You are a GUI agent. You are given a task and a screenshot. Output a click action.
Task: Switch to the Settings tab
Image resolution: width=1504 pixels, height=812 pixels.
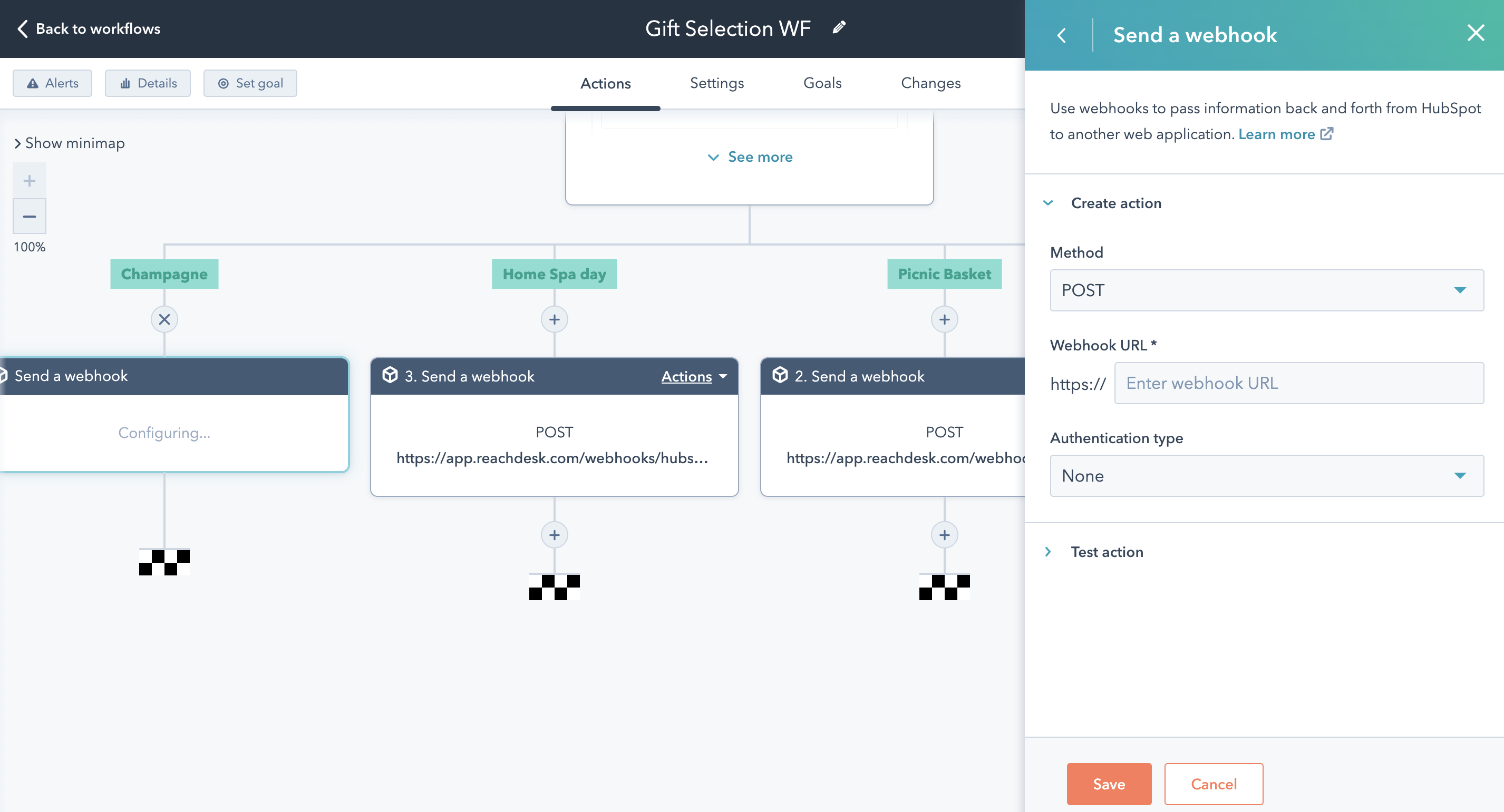click(x=716, y=83)
